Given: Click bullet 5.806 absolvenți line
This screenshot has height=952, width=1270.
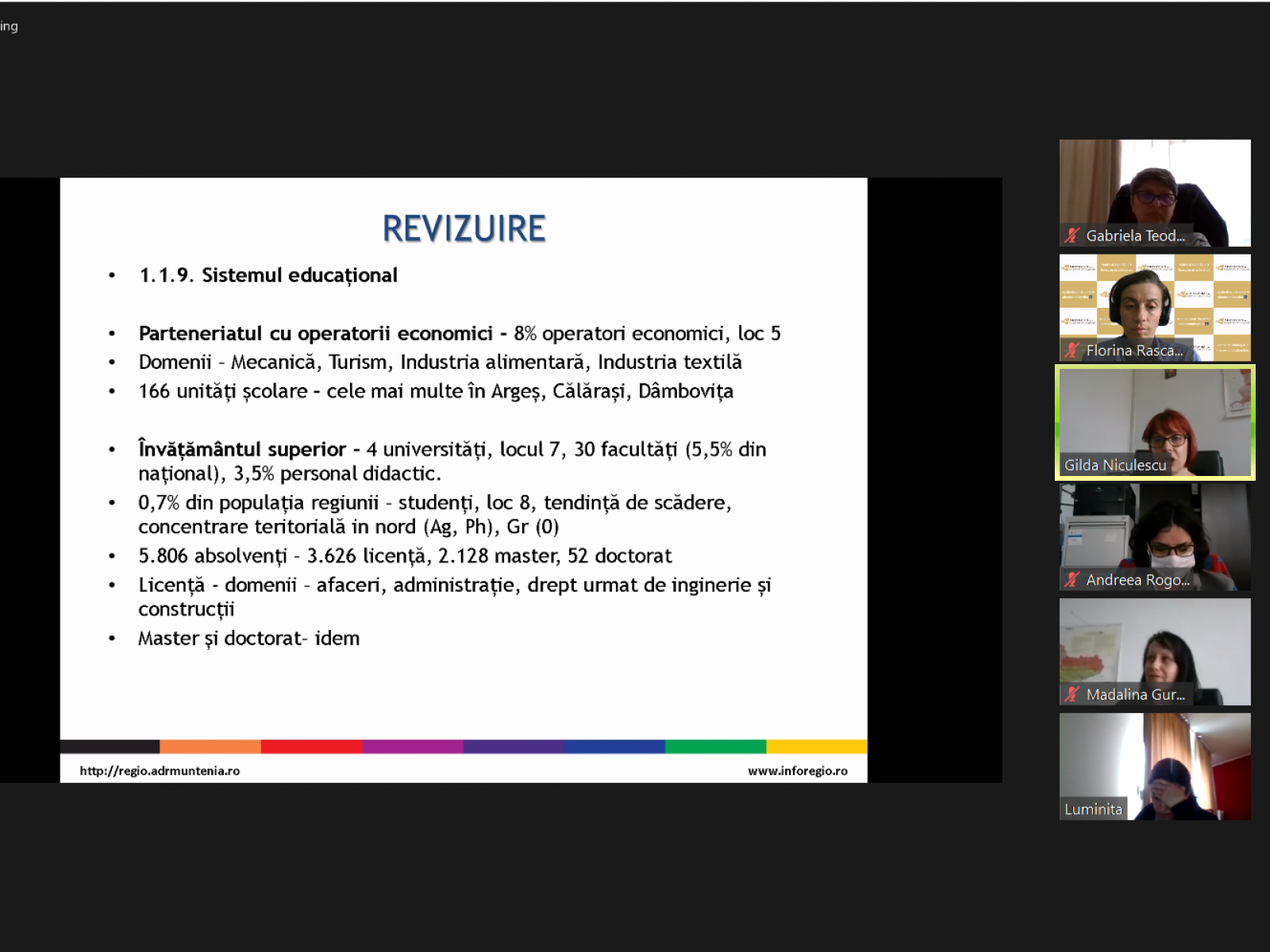Looking at the screenshot, I should pos(405,556).
